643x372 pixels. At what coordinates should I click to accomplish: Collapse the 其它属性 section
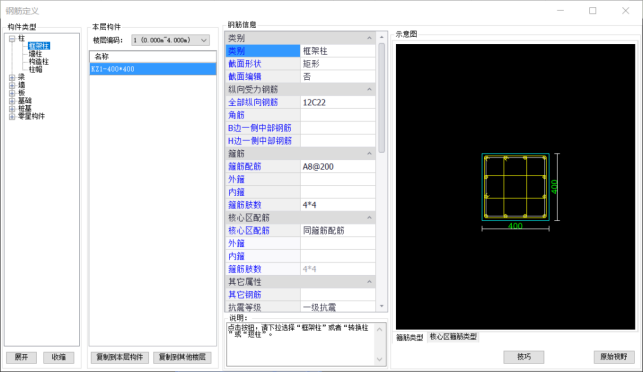click(x=369, y=282)
